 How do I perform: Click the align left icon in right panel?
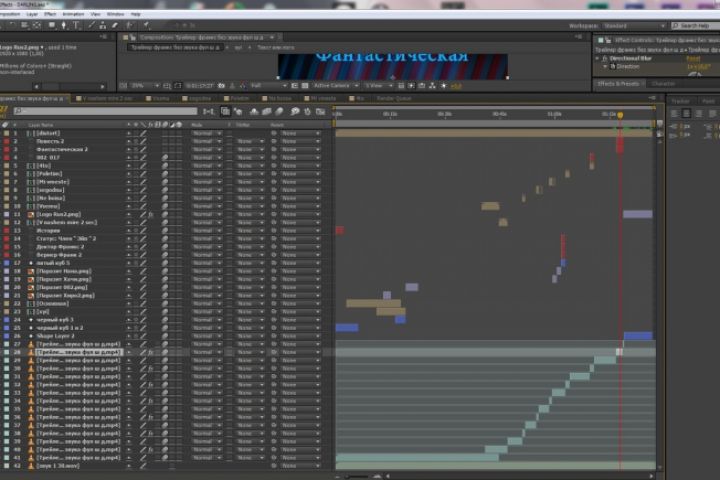click(674, 113)
